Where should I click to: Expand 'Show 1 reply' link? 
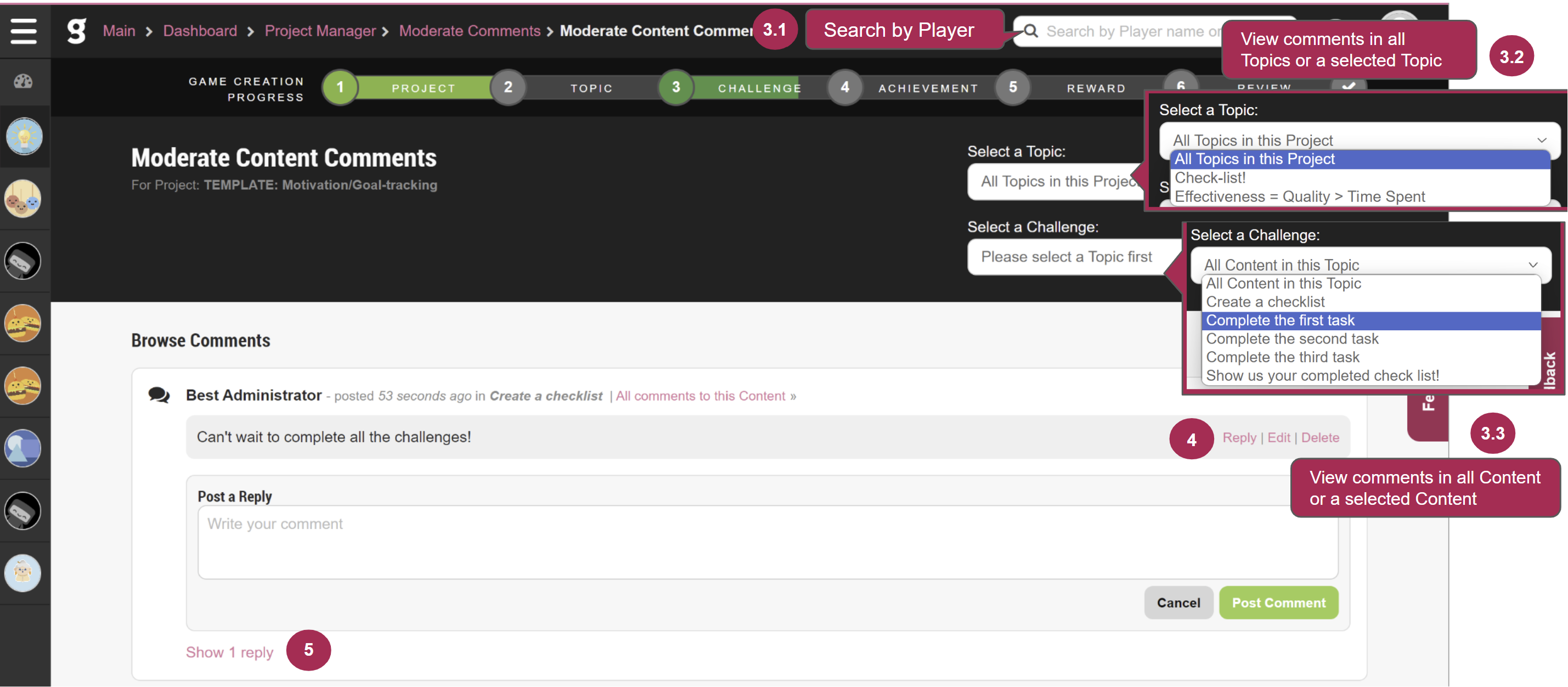coord(229,652)
